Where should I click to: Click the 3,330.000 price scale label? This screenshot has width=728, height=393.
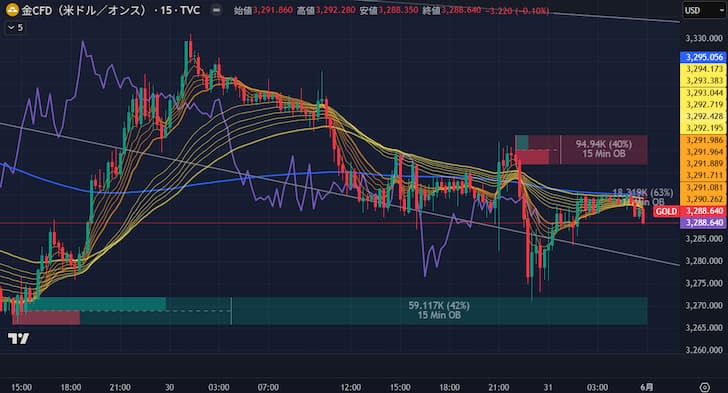coord(704,39)
